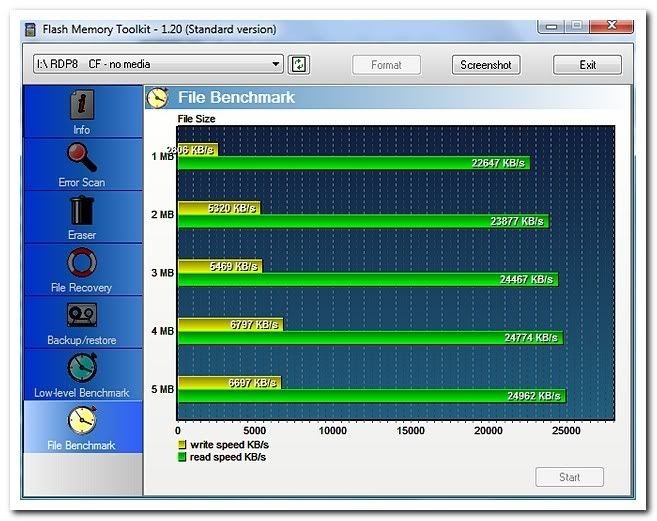Click the 5320 KB/s write bar for 2 MB
Screen dimensions: 657x521
219,208
